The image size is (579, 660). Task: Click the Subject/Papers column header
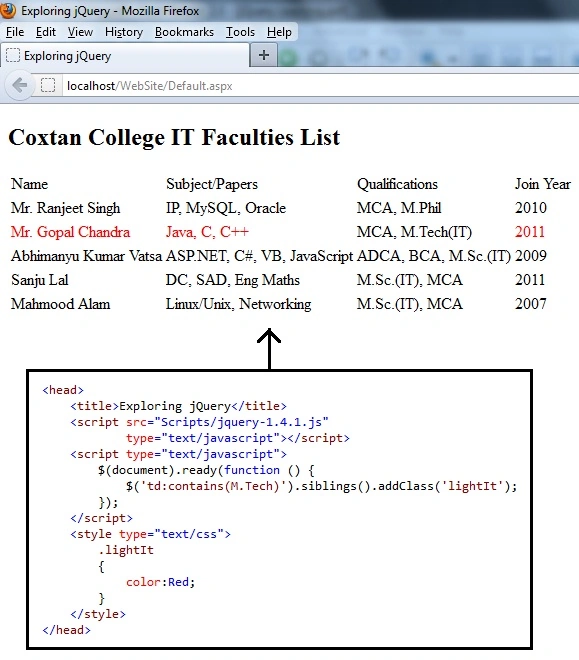(x=212, y=184)
